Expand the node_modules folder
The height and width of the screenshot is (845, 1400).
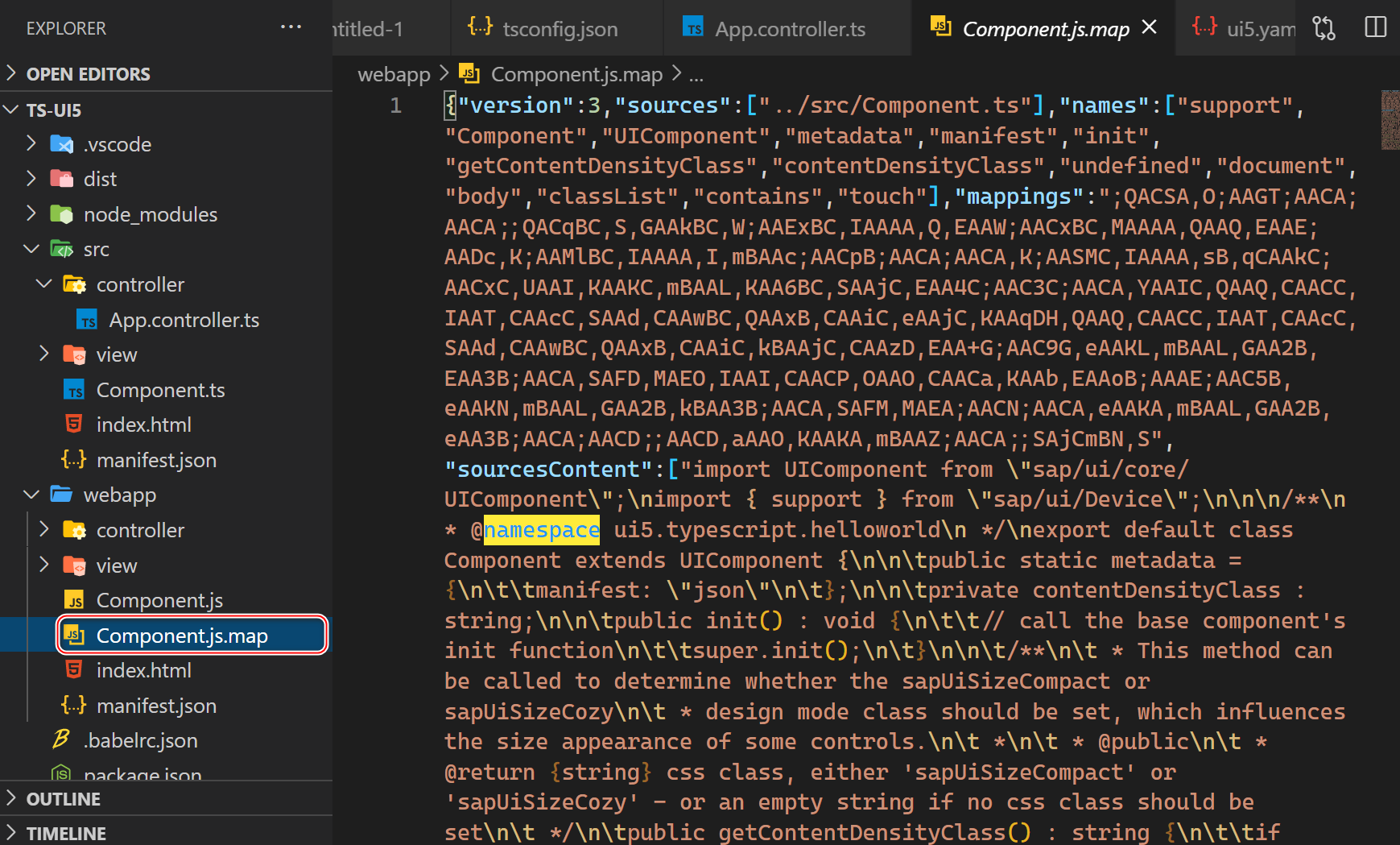[x=166, y=214]
